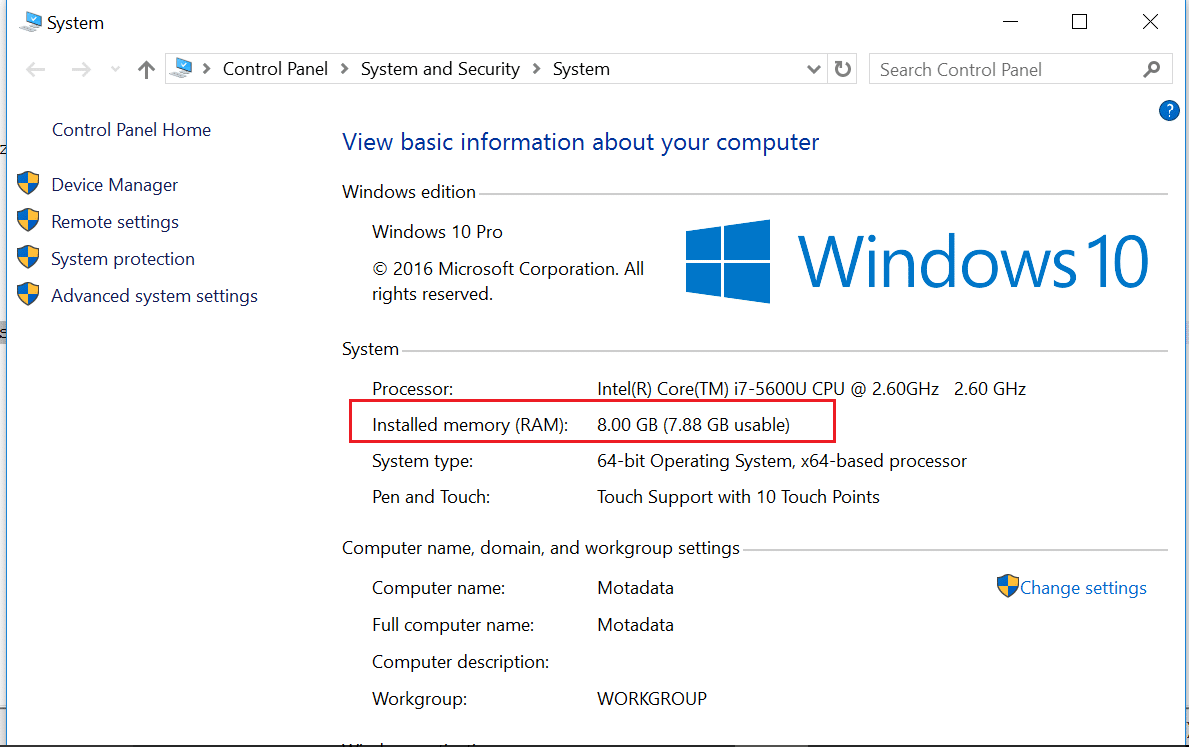Click the shield icon beside Remote settings
Image resolution: width=1189 pixels, height=747 pixels.
28,221
